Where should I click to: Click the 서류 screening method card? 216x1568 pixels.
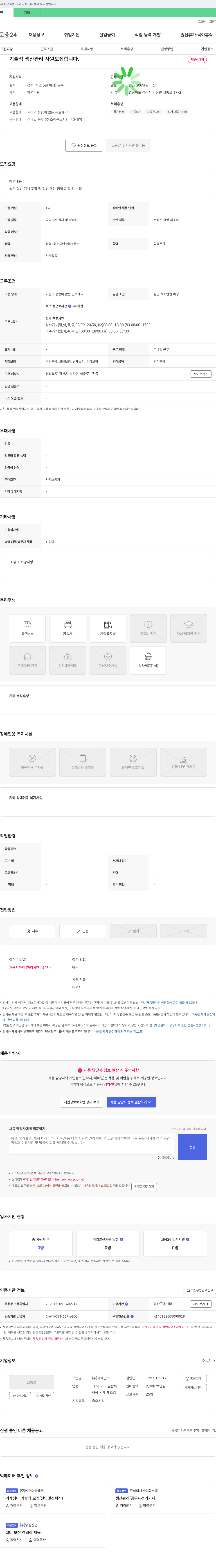click(32, 931)
